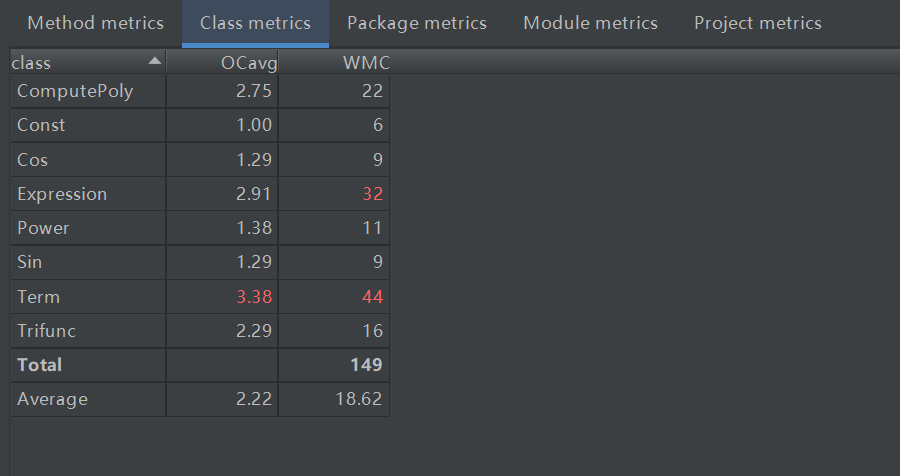Click the Total row WMC value 149

click(367, 365)
